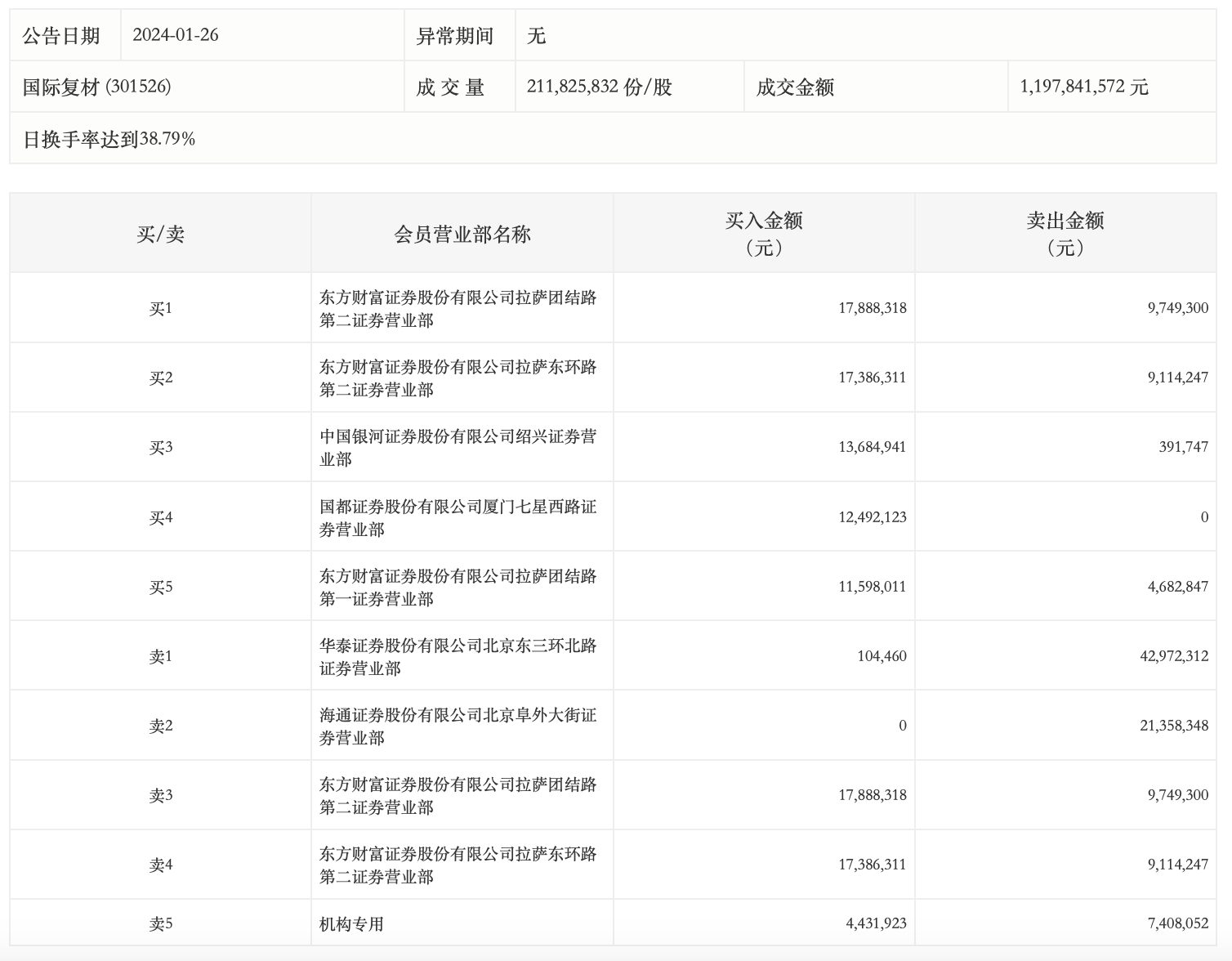Click the 成交金额 label
This screenshot has width=1232, height=961.
point(795,87)
